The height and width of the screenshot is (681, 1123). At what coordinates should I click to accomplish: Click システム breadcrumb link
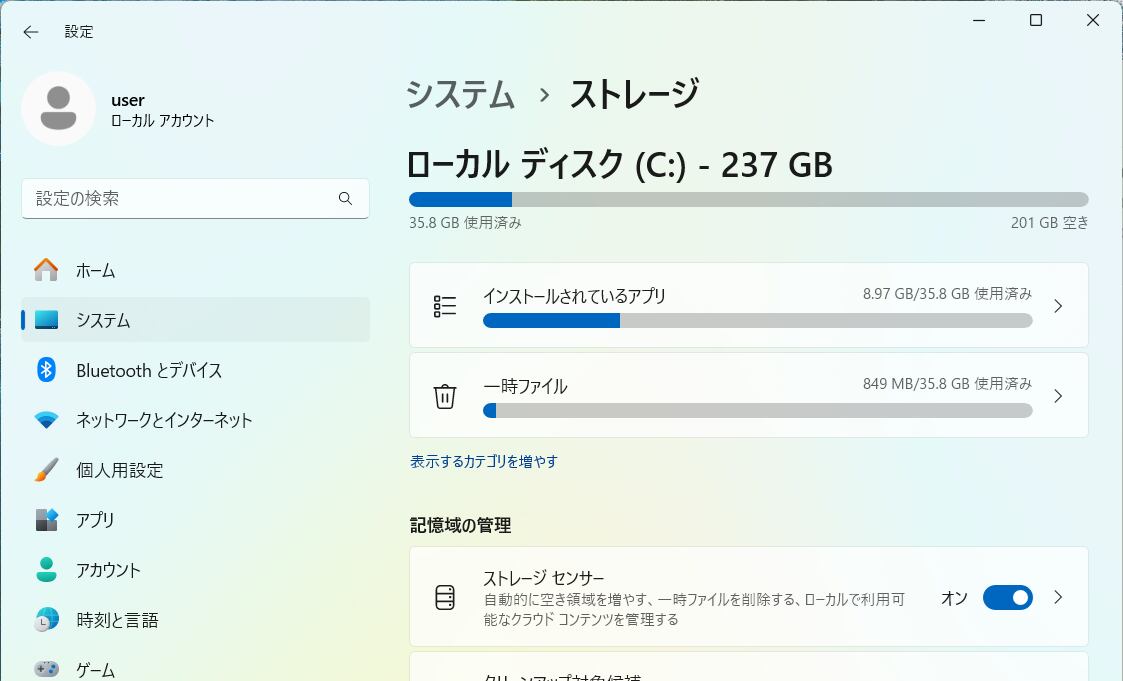tap(461, 95)
